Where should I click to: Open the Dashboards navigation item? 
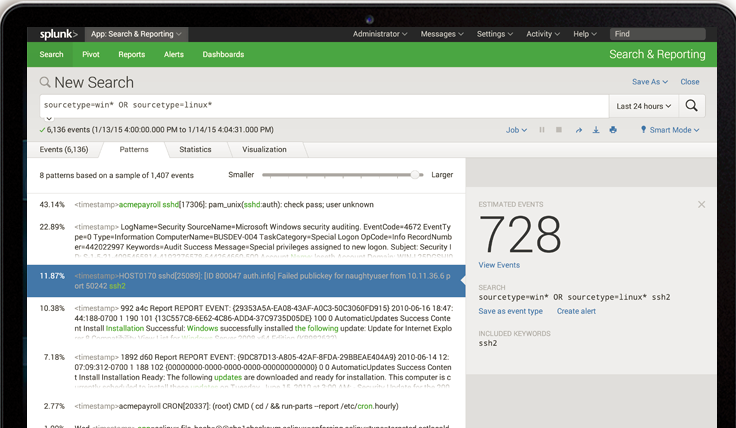click(223, 55)
